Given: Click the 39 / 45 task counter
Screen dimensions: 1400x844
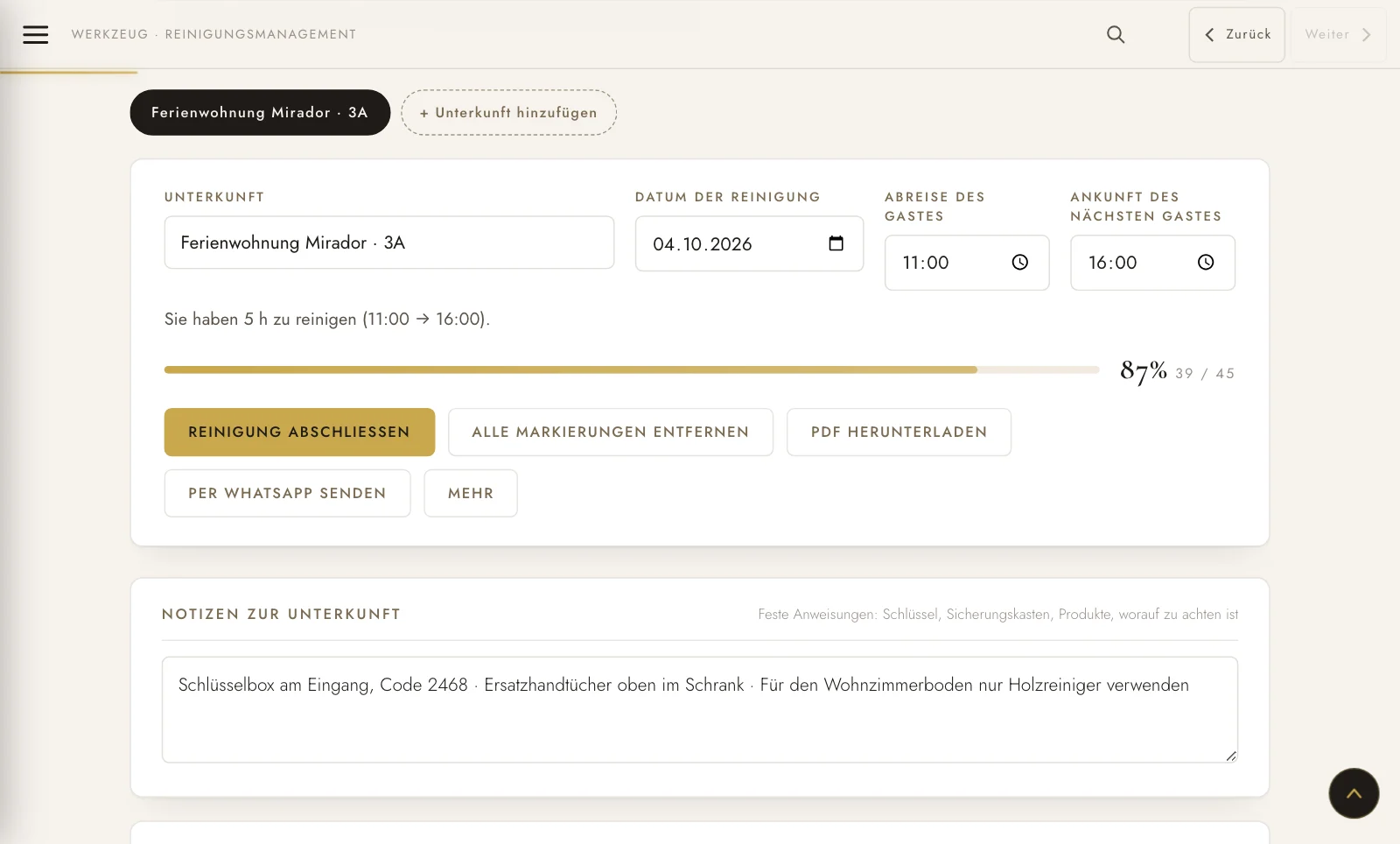Looking at the screenshot, I should (1205, 374).
